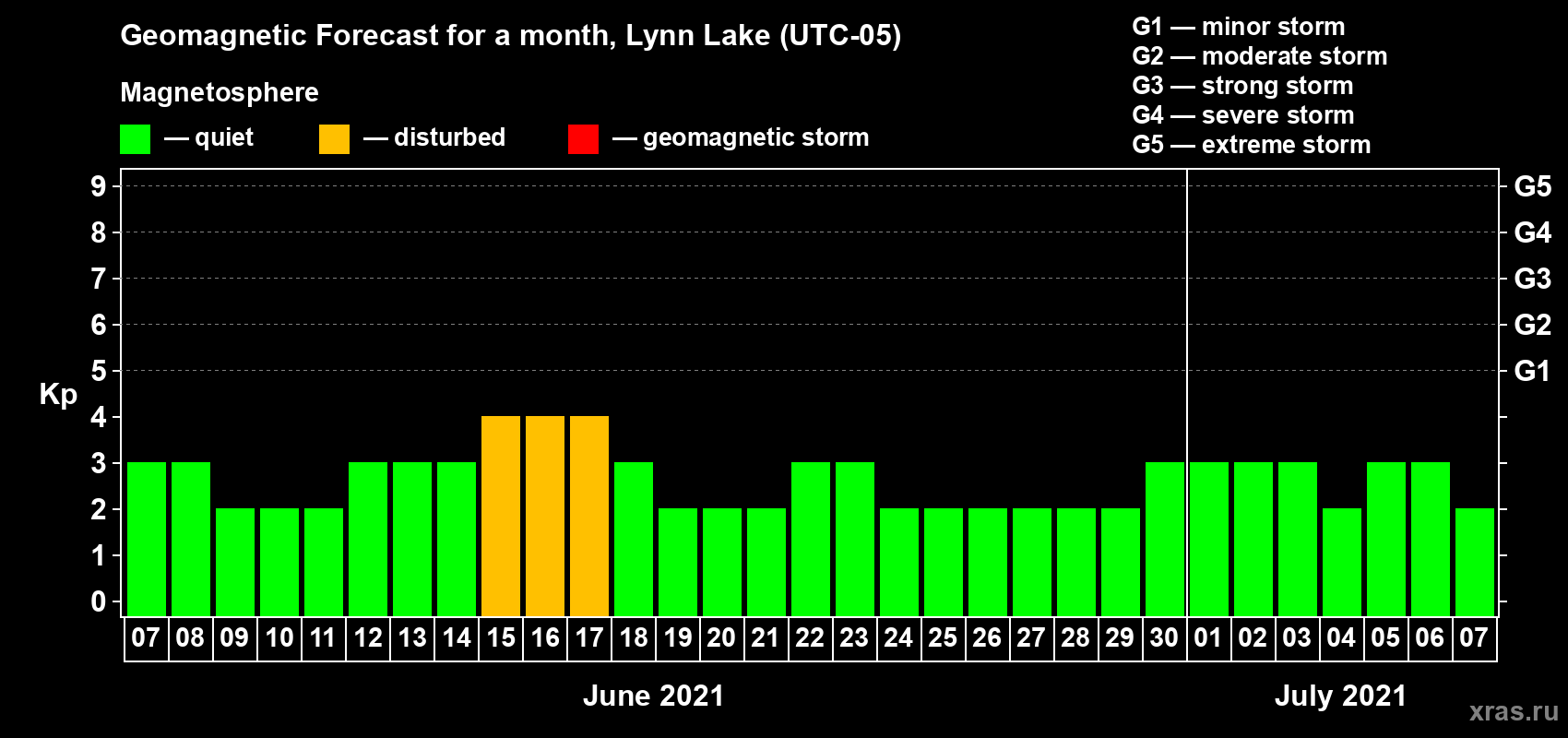The height and width of the screenshot is (738, 1568).
Task: Click the right-axis G1 label
Action: coord(1533,371)
